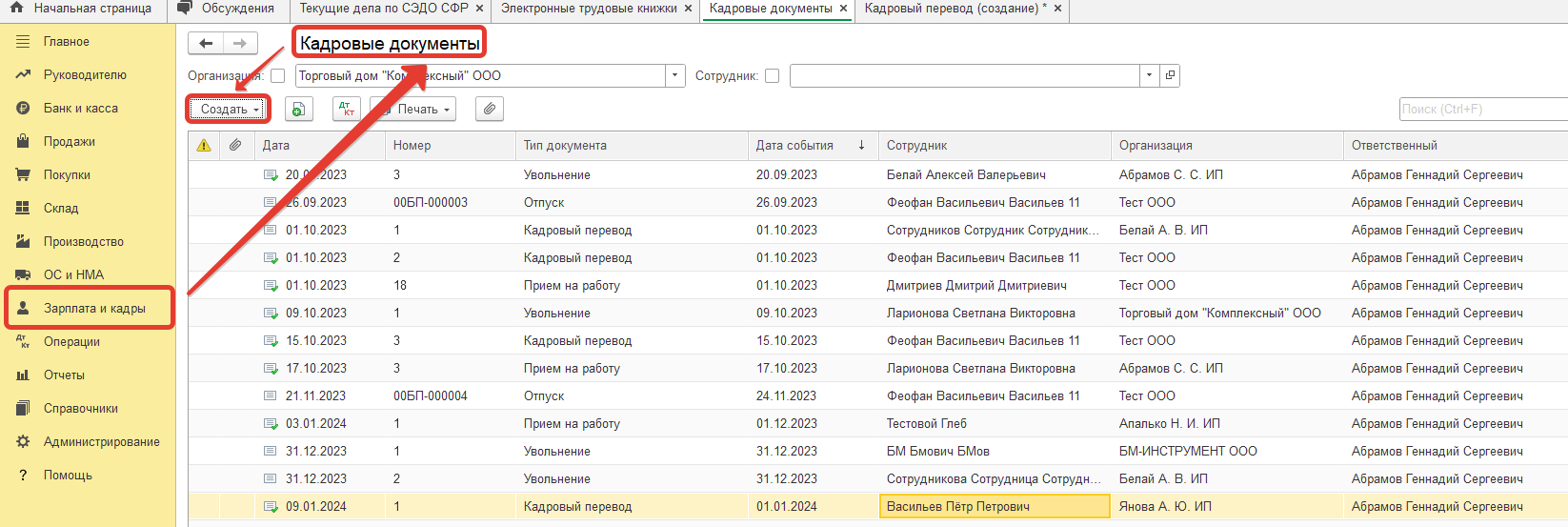Image resolution: width=1568 pixels, height=527 pixels.
Task: Click the back navigation arrow
Action: tap(206, 44)
